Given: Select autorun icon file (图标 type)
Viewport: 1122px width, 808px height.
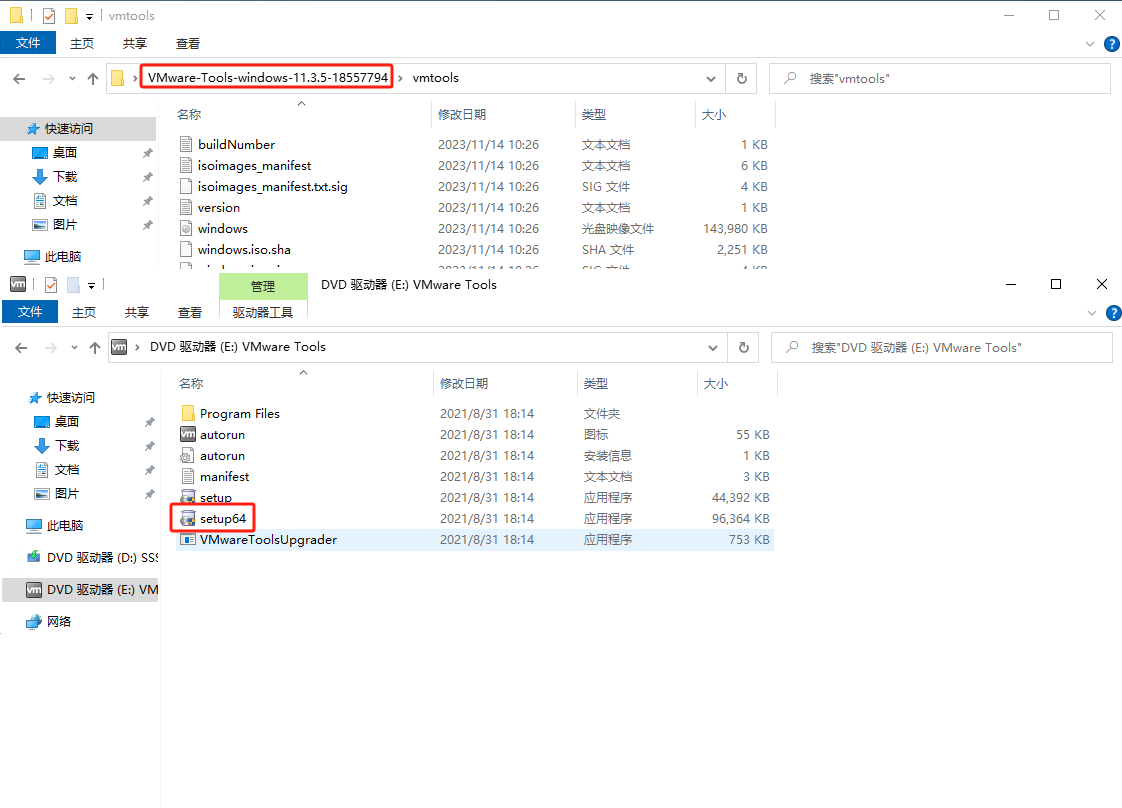Looking at the screenshot, I should click(223, 434).
